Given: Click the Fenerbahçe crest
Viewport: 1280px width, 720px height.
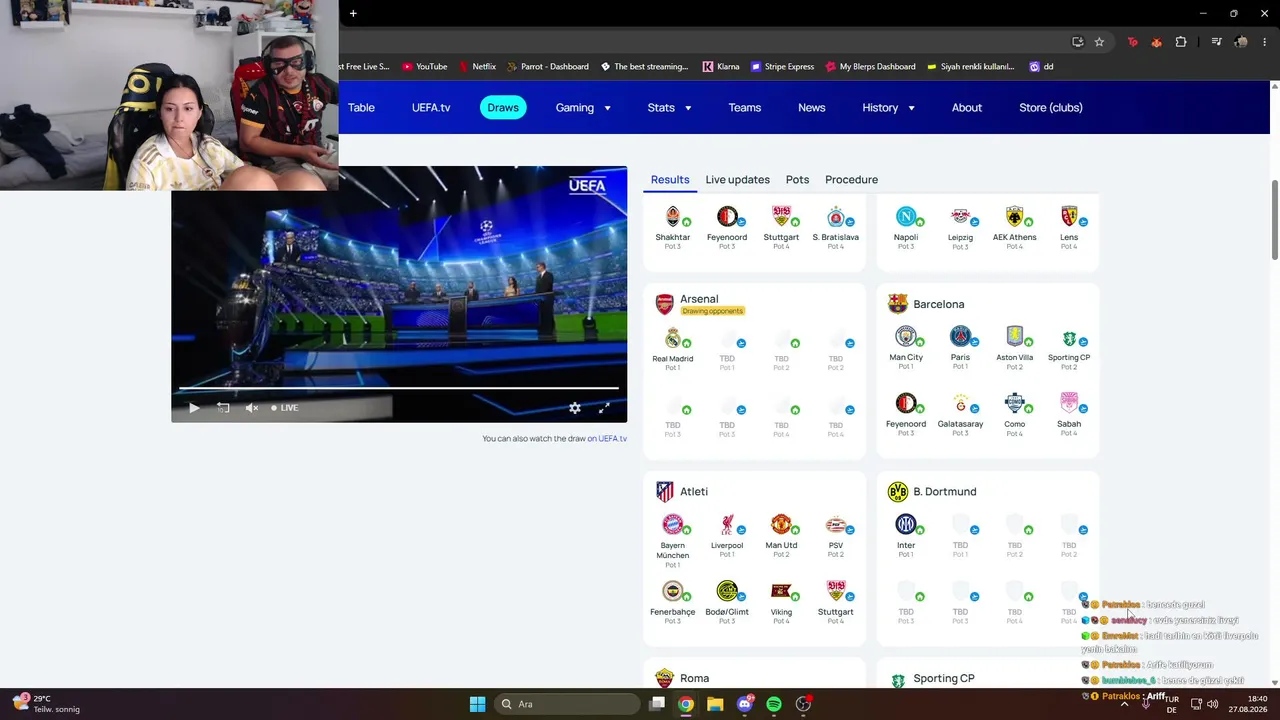Looking at the screenshot, I should (673, 591).
